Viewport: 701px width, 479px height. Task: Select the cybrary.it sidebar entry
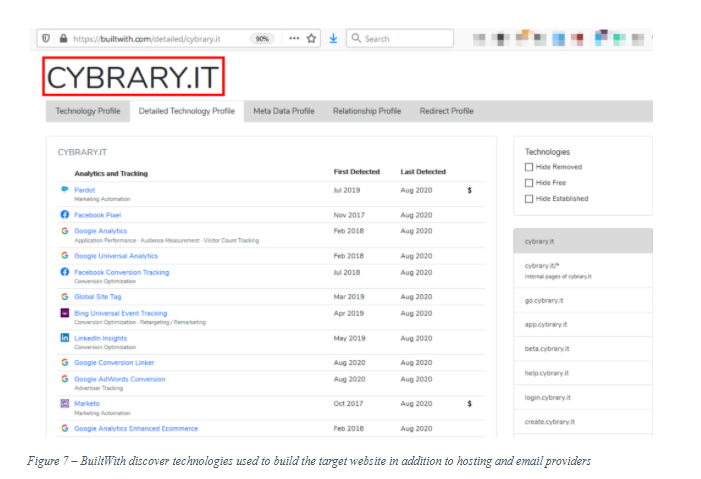point(583,241)
